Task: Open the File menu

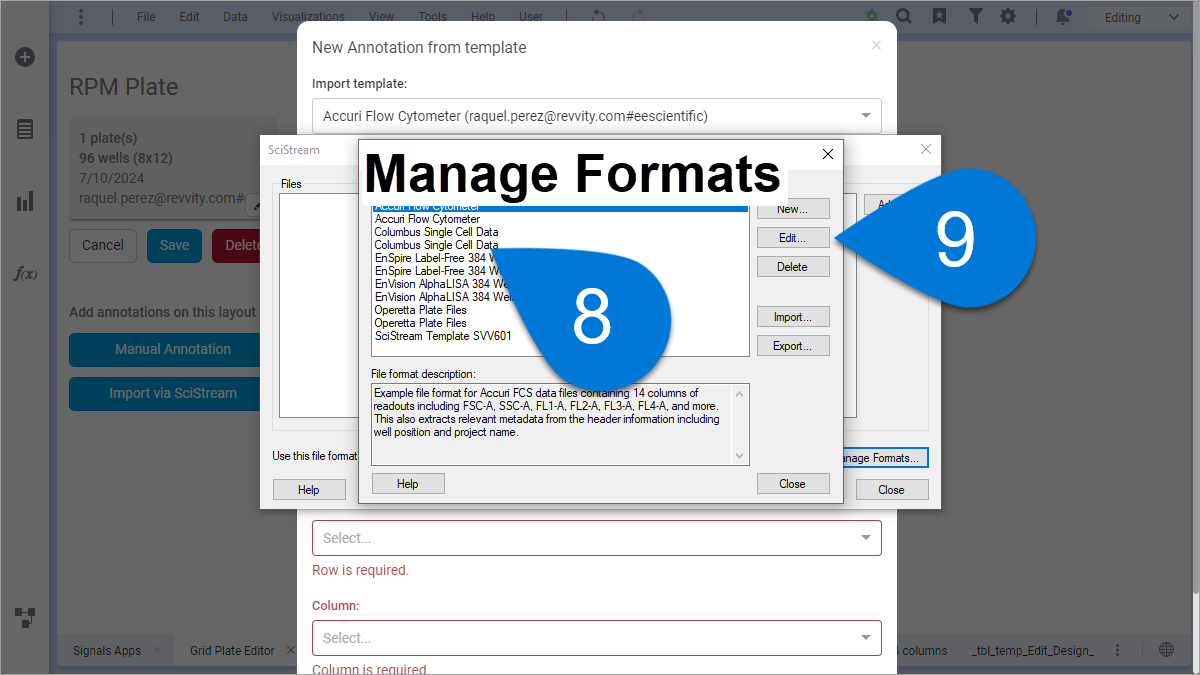Action: pos(146,17)
